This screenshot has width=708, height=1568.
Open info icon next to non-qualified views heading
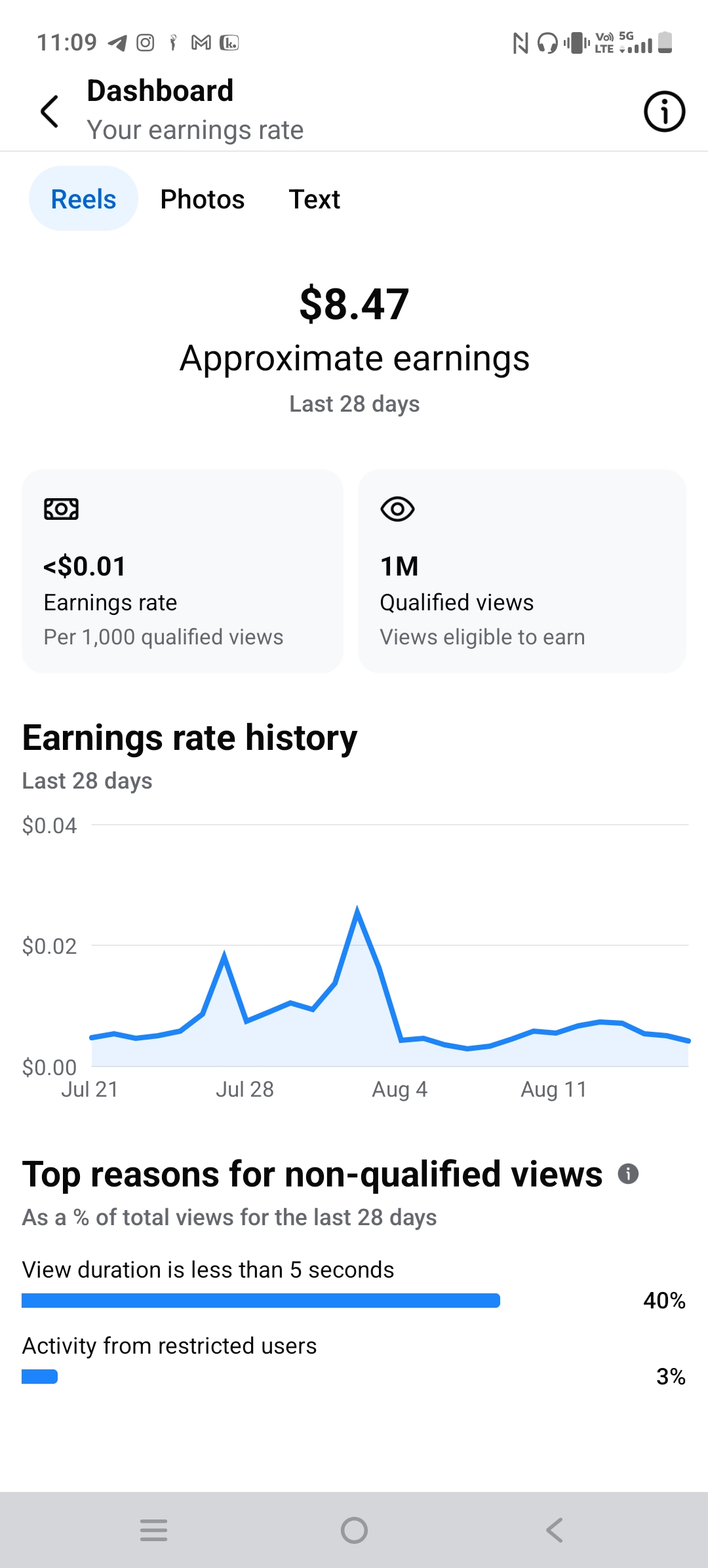(628, 1173)
